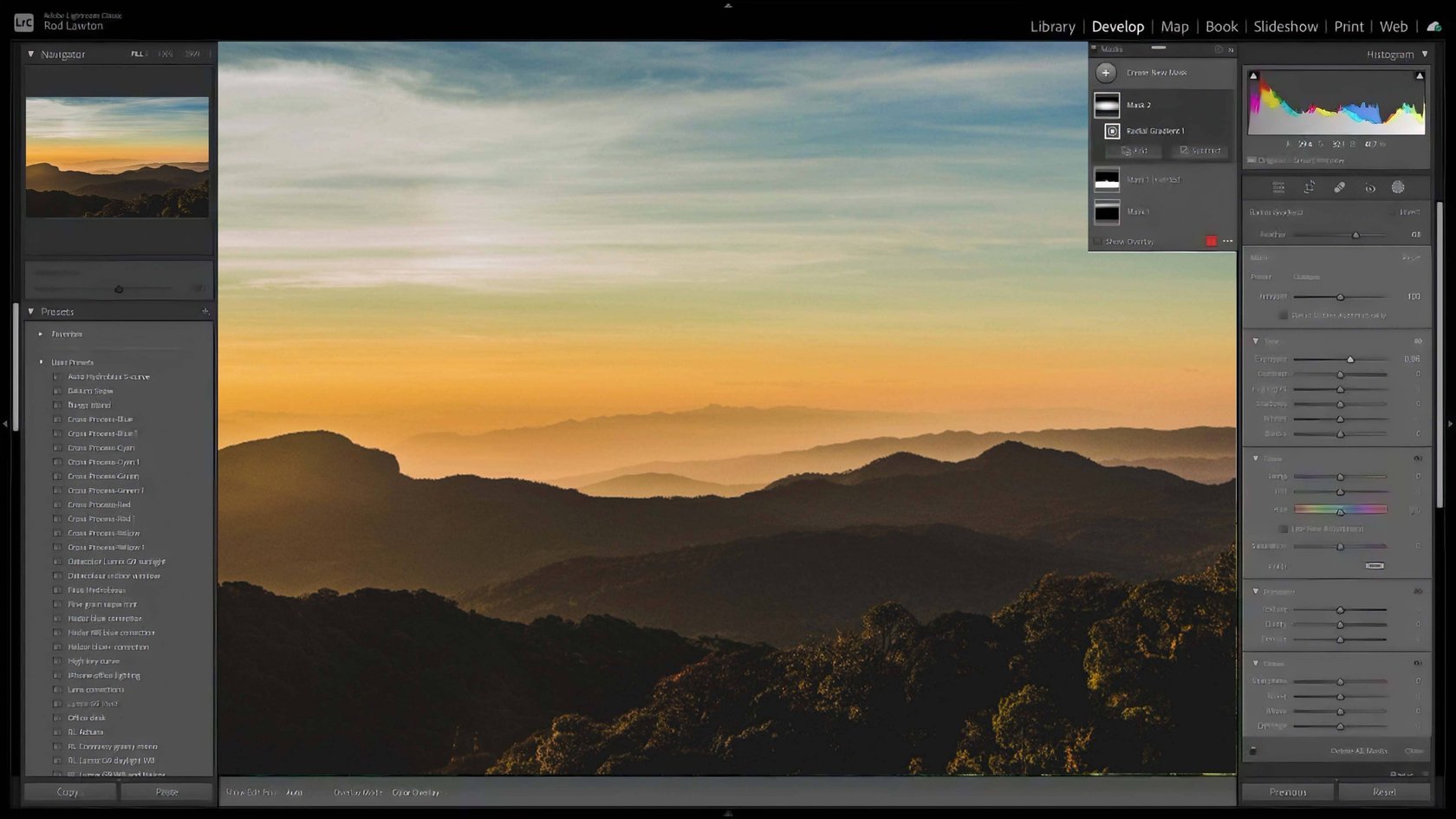
Task: Open the Masks panel overflow ellipsis menu
Action: (x=1228, y=241)
